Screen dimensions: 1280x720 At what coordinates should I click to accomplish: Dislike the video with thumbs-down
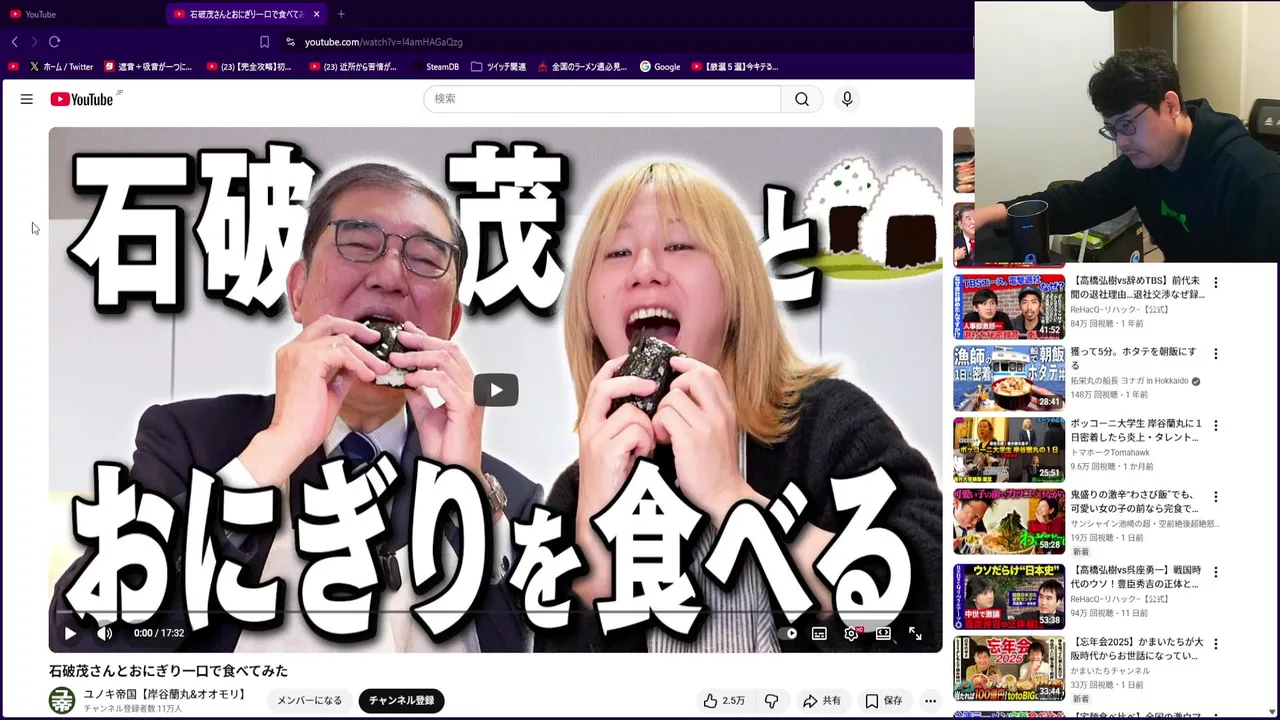(x=771, y=701)
